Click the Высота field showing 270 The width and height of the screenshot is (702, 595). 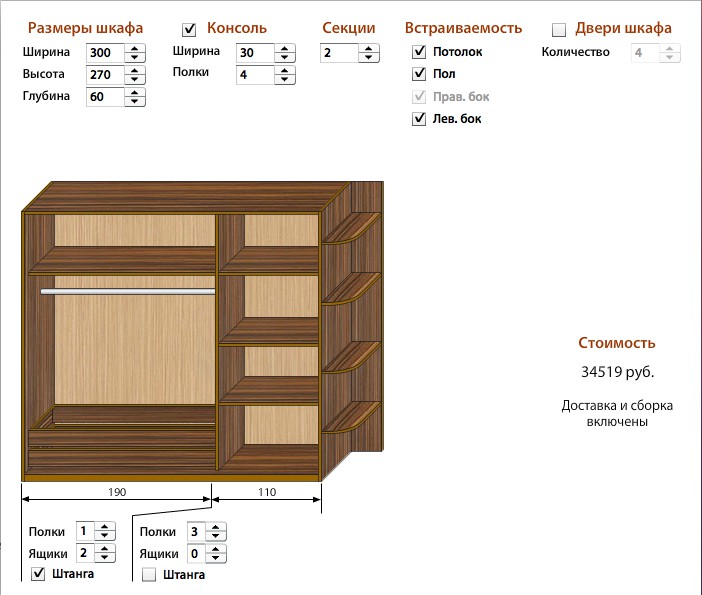click(x=105, y=75)
